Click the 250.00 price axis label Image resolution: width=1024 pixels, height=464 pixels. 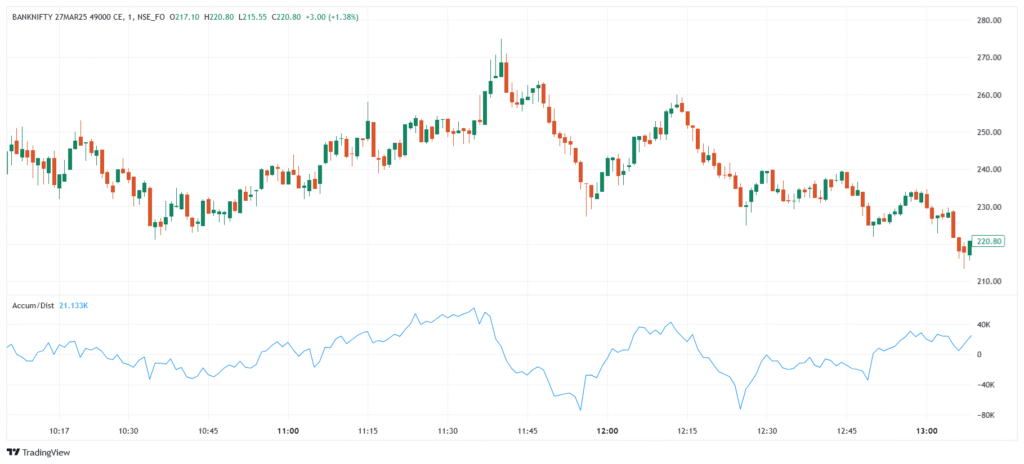pyautogui.click(x=990, y=132)
